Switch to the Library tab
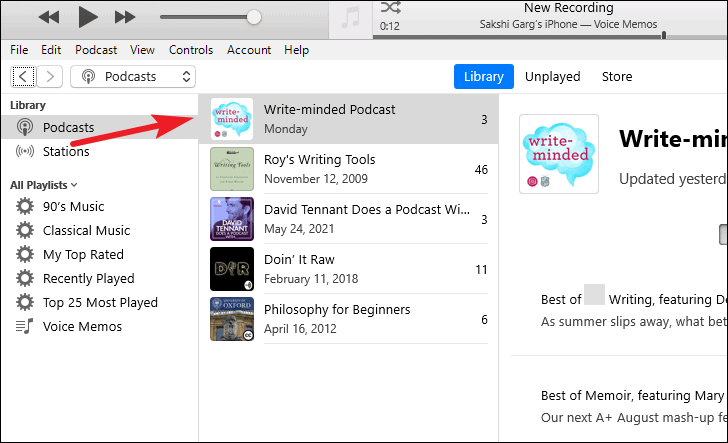 point(484,76)
